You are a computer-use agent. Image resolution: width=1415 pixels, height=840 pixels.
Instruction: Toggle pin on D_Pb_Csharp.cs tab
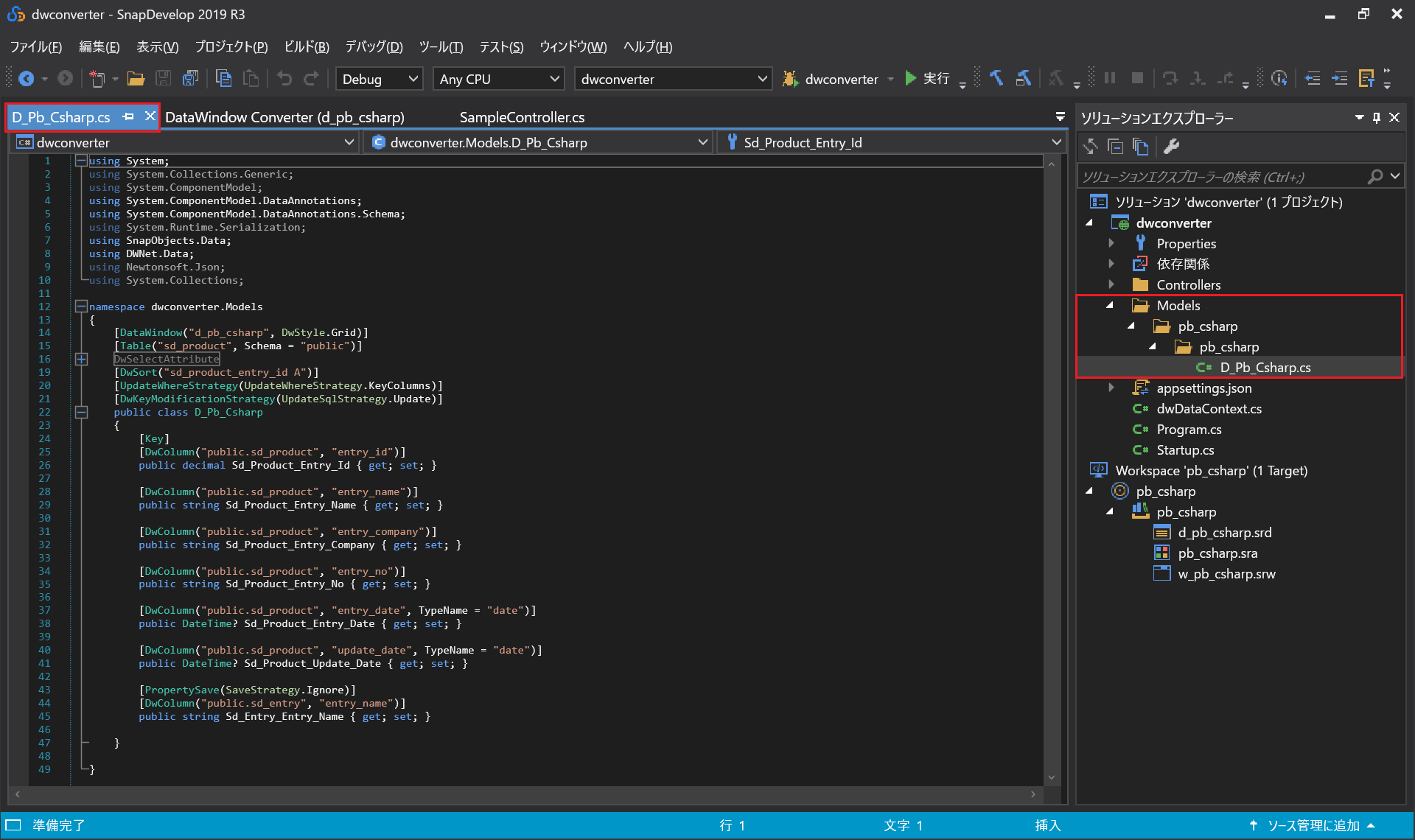click(x=129, y=116)
